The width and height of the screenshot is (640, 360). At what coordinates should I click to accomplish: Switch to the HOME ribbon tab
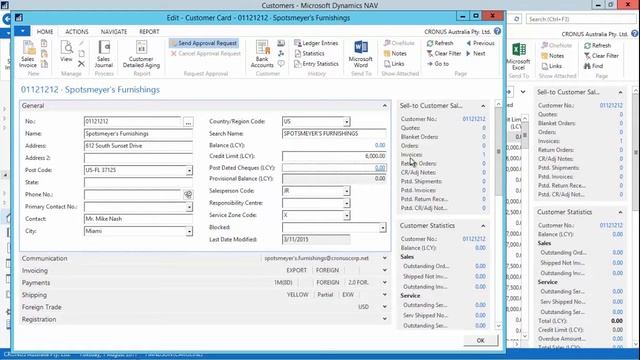(45, 31)
